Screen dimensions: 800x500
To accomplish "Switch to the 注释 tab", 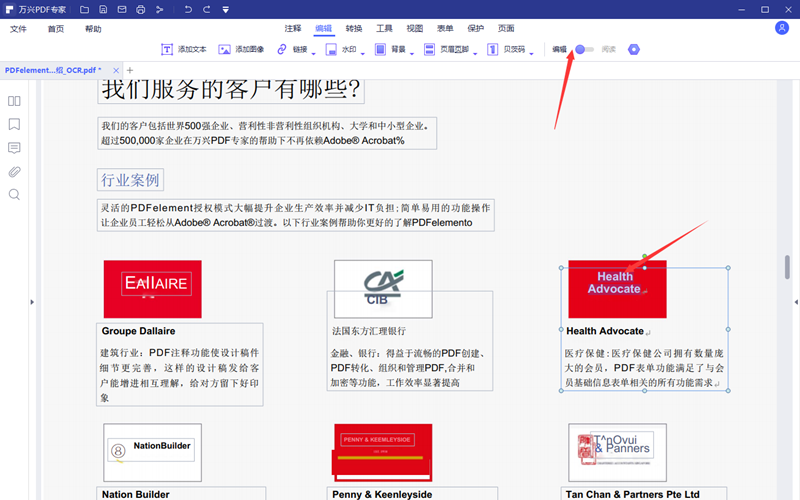I will pyautogui.click(x=292, y=29).
